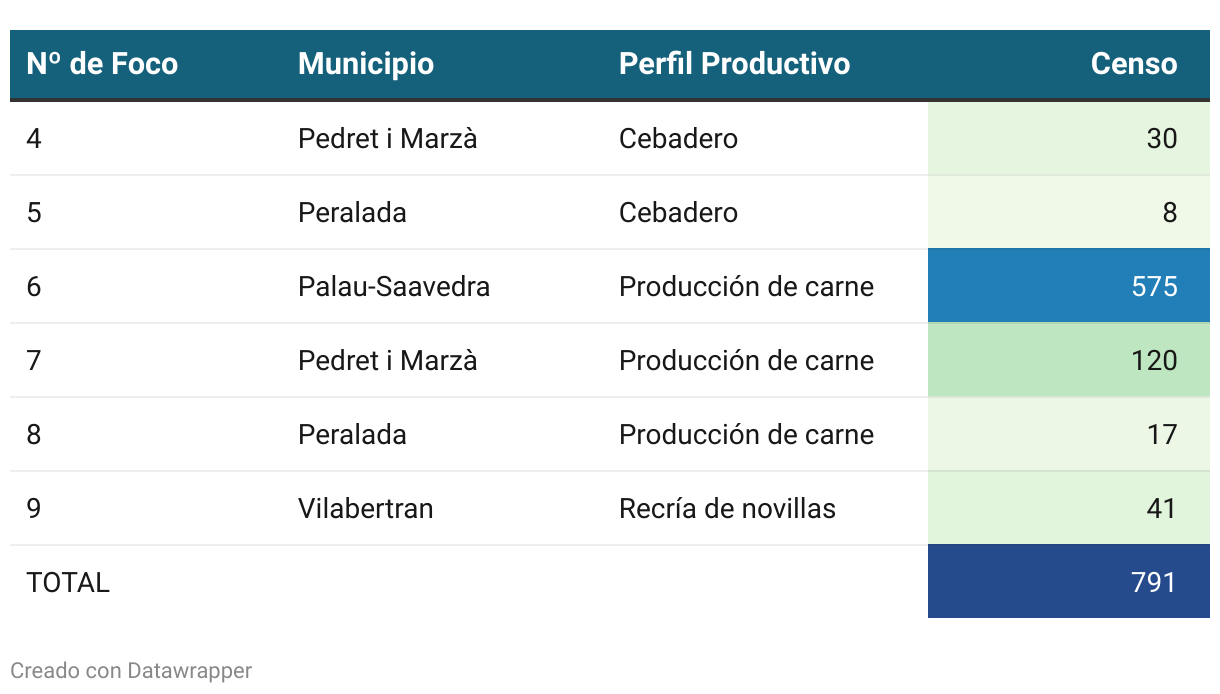The width and height of the screenshot is (1220, 694).
Task: Click the dark blue 791 total cell
Action: pos(1068,582)
